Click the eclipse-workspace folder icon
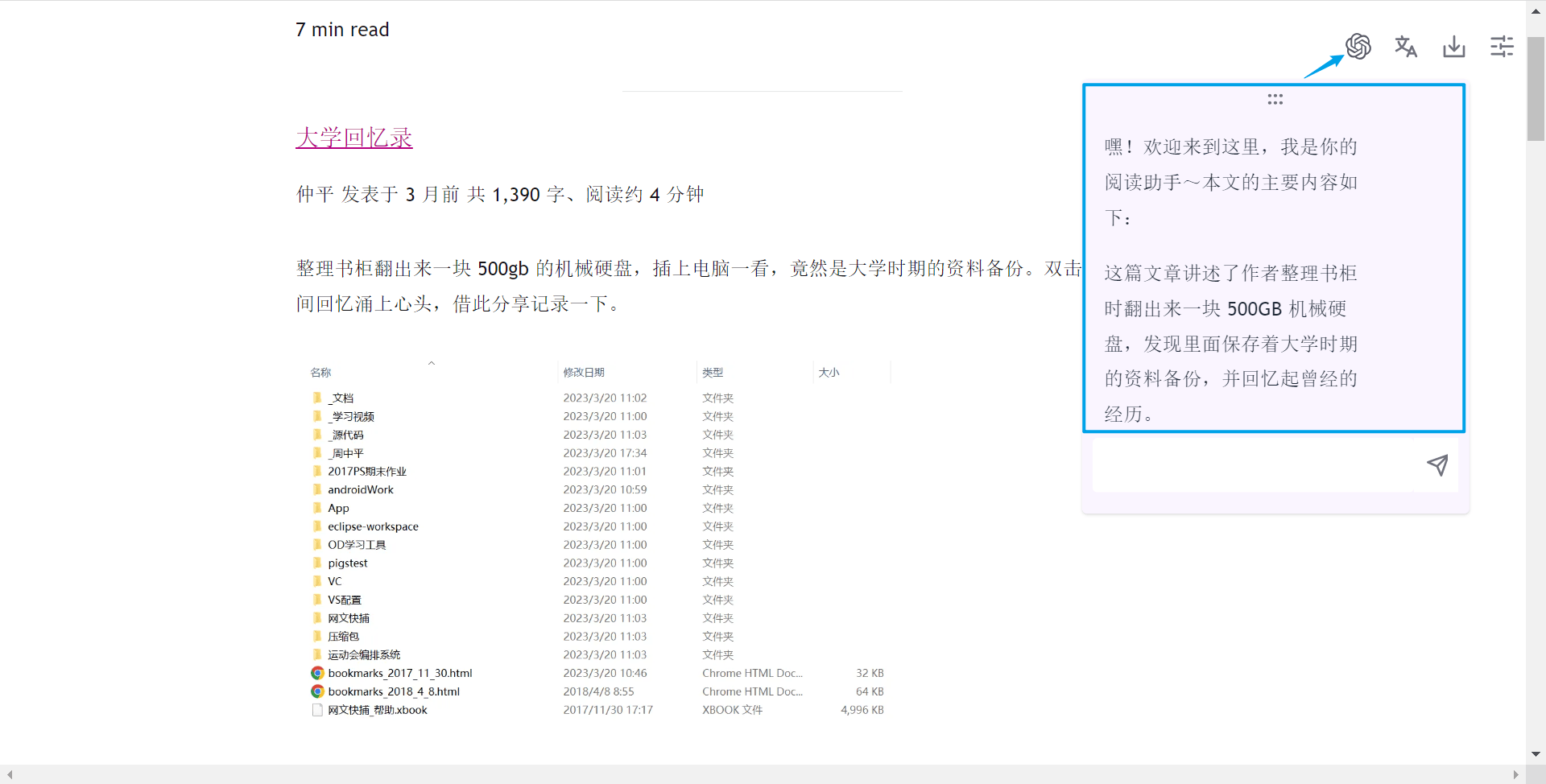Screen dimensions: 1546x784 317,526
